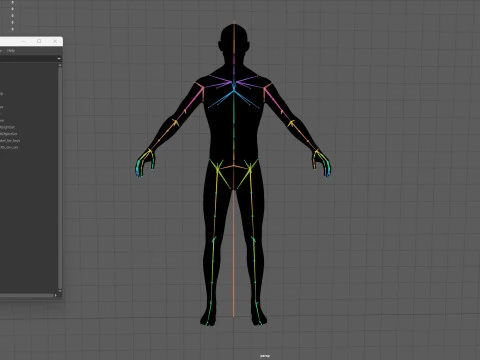Click the horizontal scrollbar at the window bottom
Viewport: 480px width, 360px height.
click(27, 295)
